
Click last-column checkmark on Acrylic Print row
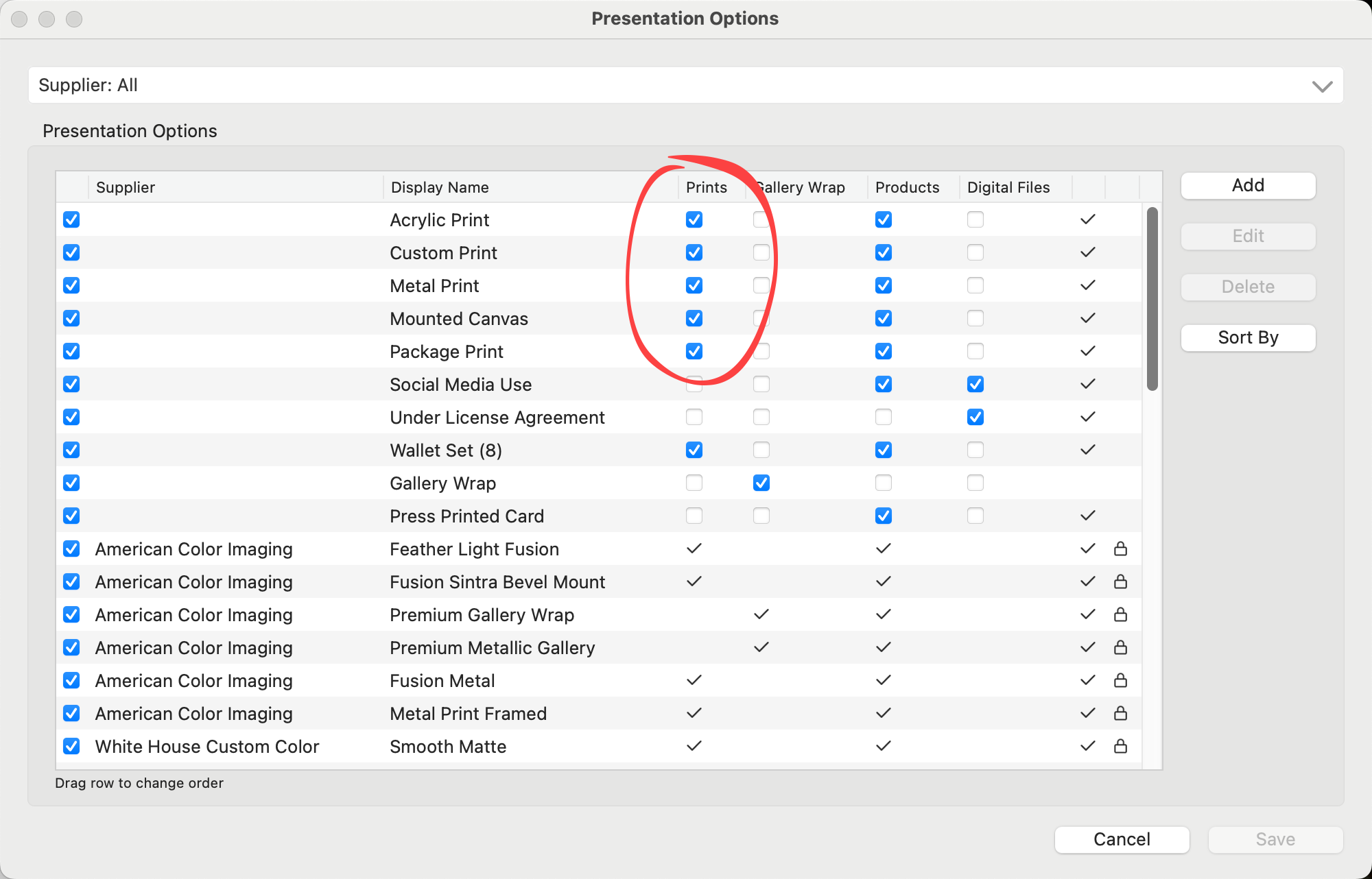[1087, 219]
